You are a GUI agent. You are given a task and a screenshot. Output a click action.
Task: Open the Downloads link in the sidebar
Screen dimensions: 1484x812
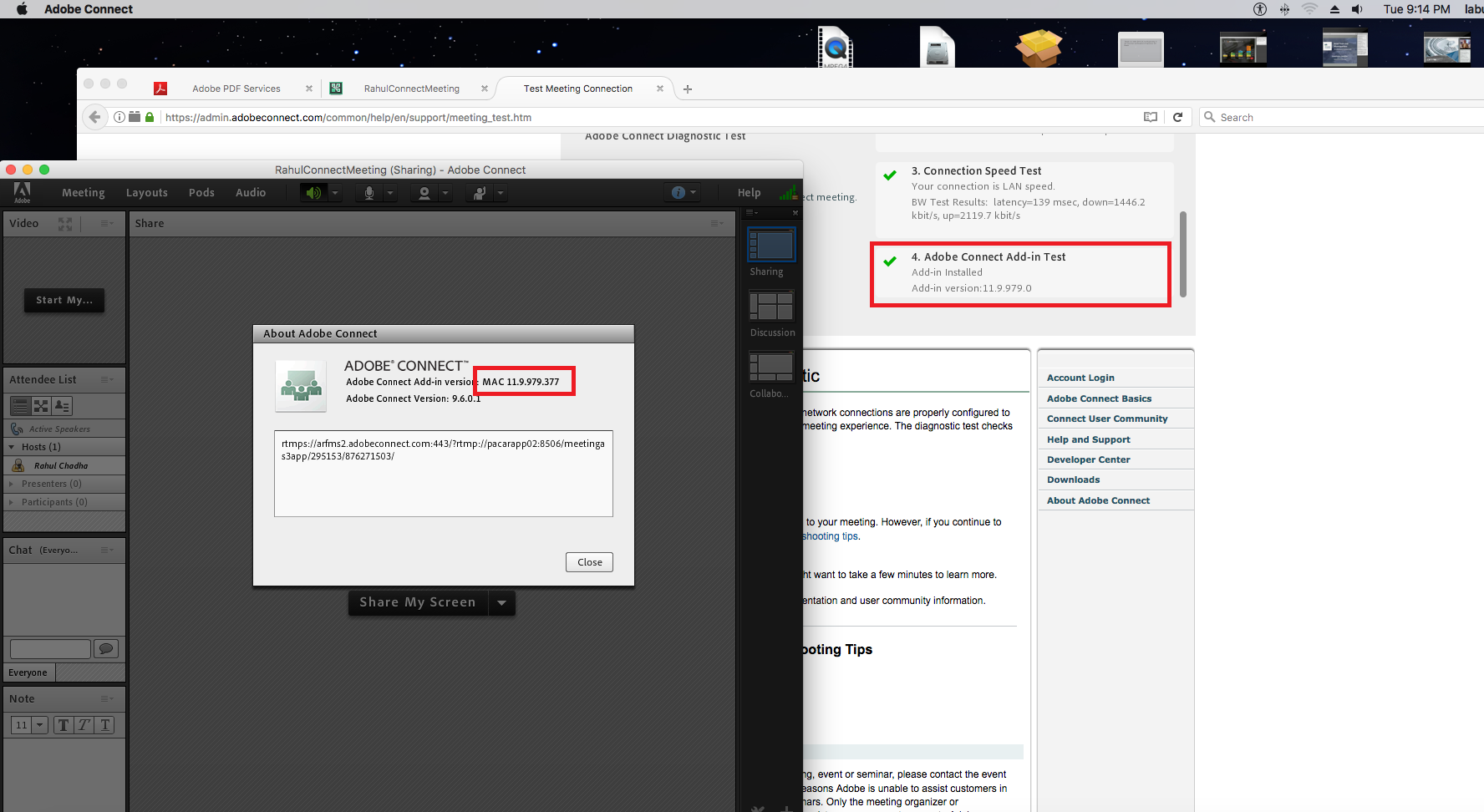pyautogui.click(x=1073, y=480)
